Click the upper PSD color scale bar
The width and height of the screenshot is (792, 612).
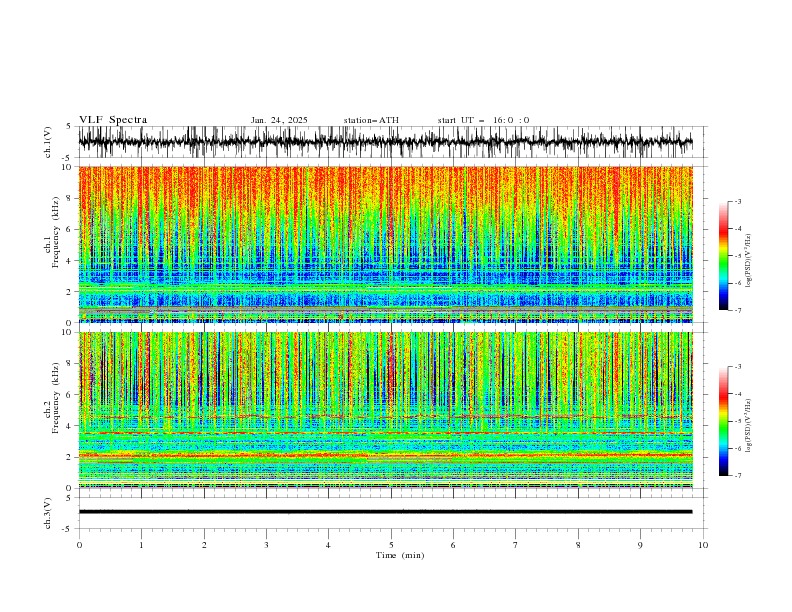click(724, 255)
